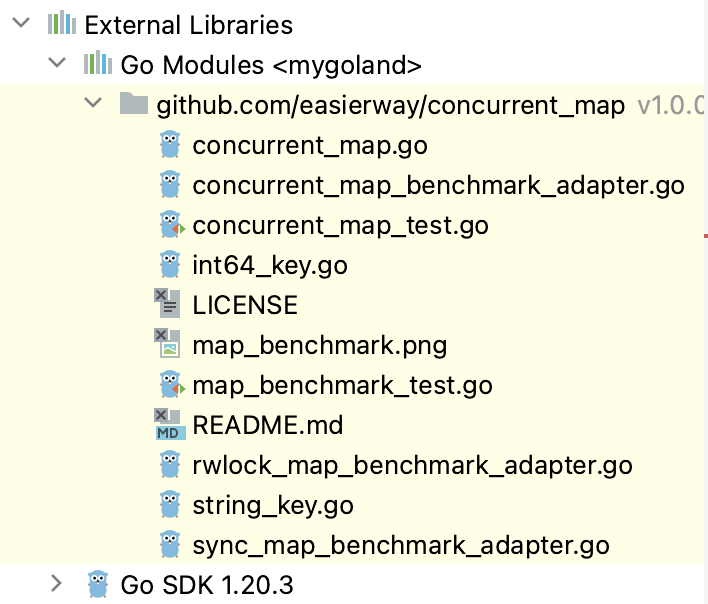Collapse the External Libraries node

click(x=21, y=23)
